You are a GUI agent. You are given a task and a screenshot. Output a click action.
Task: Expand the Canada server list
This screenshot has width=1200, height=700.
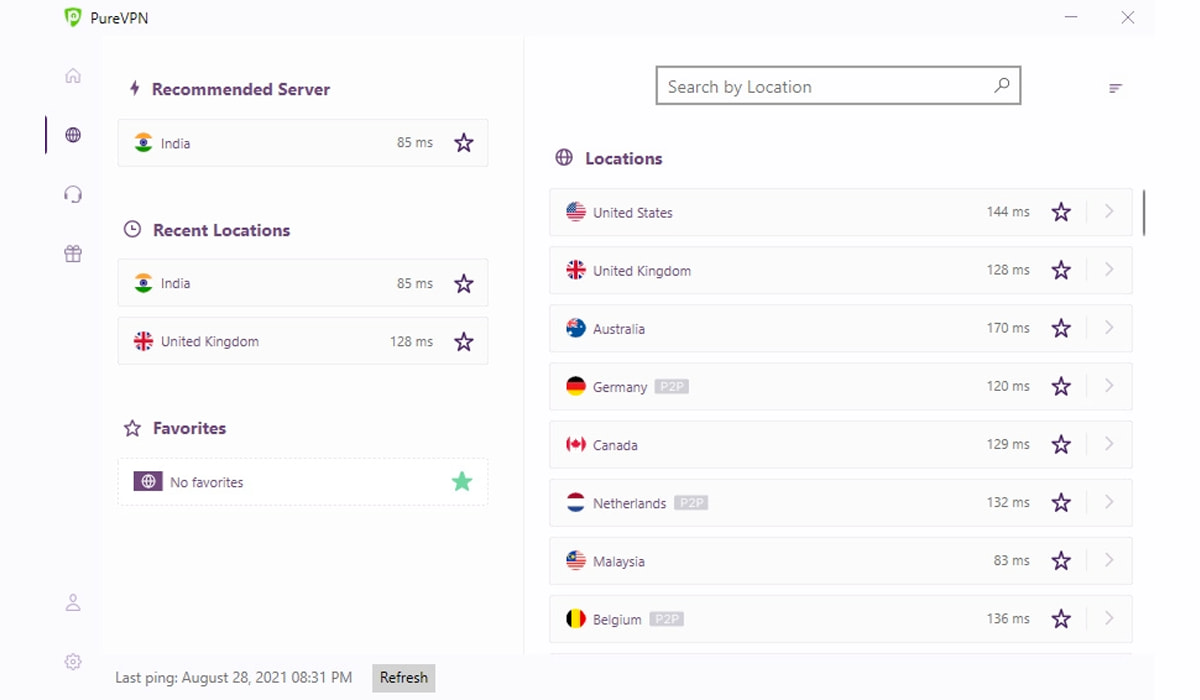1109,444
